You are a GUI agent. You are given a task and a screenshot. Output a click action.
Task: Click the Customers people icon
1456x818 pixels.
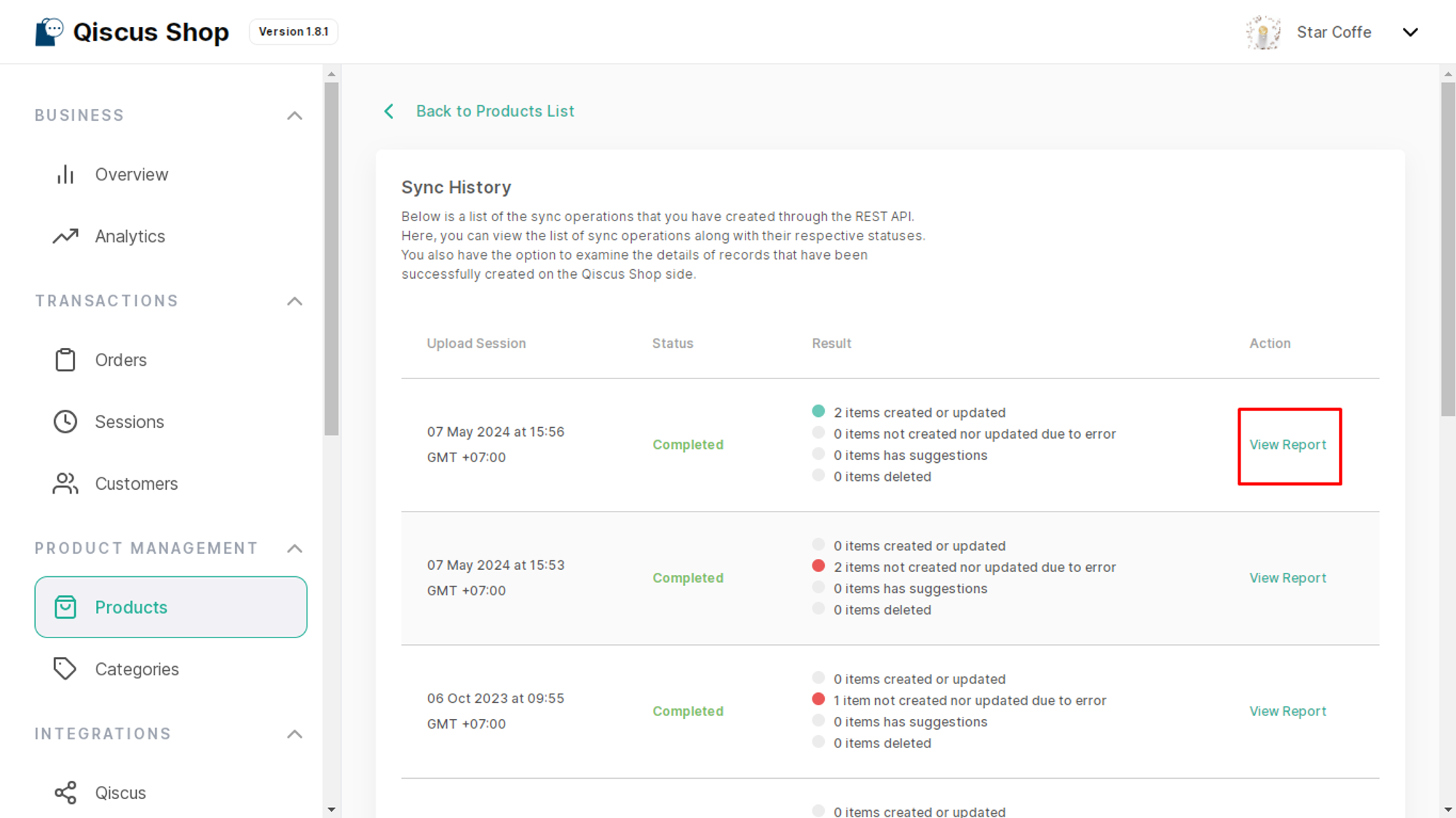66,484
